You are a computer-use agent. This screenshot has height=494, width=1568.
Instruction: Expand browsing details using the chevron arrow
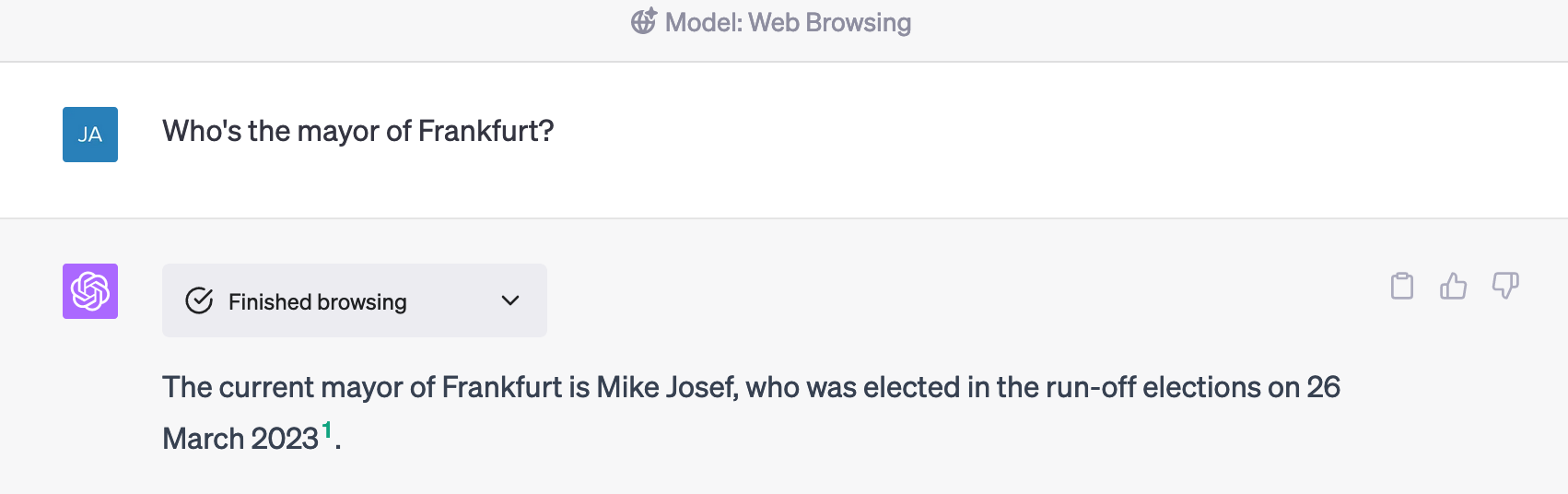tap(510, 300)
